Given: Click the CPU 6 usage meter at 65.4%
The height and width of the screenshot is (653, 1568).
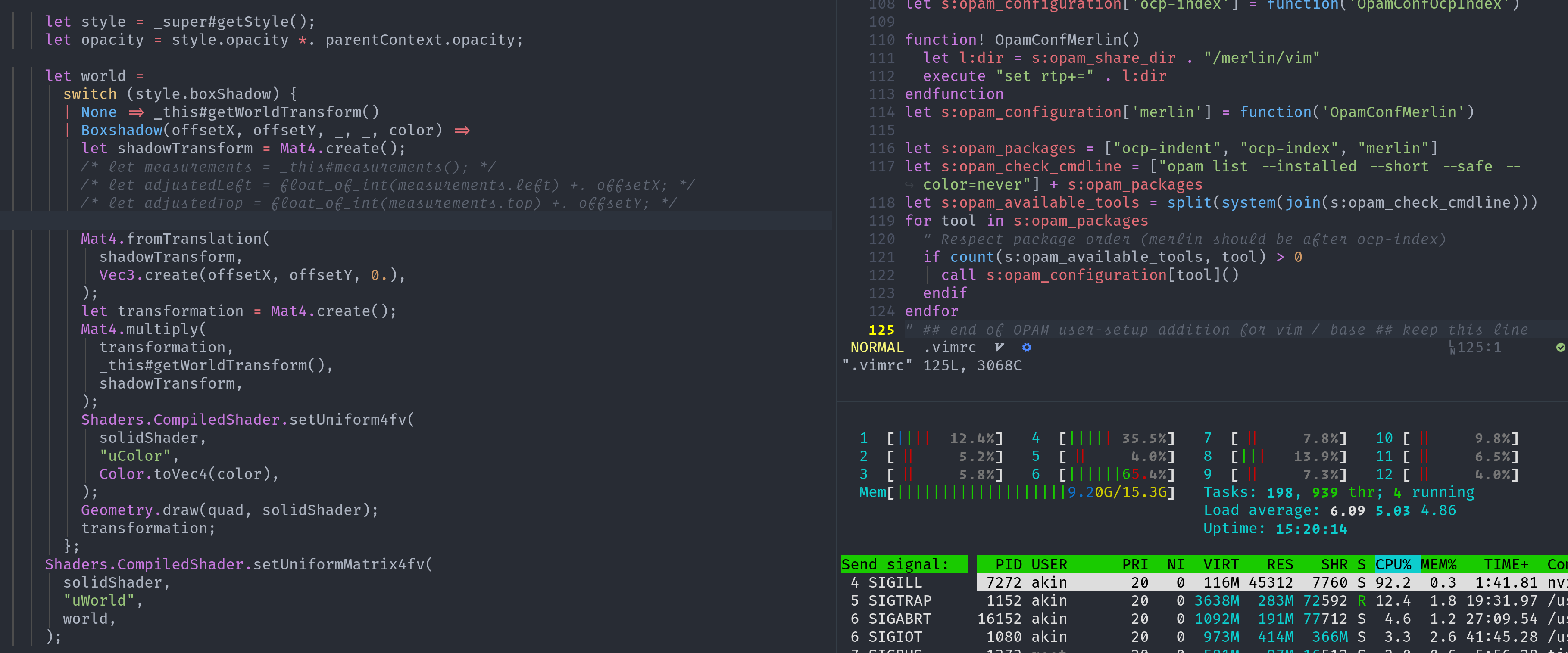Looking at the screenshot, I should [1103, 474].
